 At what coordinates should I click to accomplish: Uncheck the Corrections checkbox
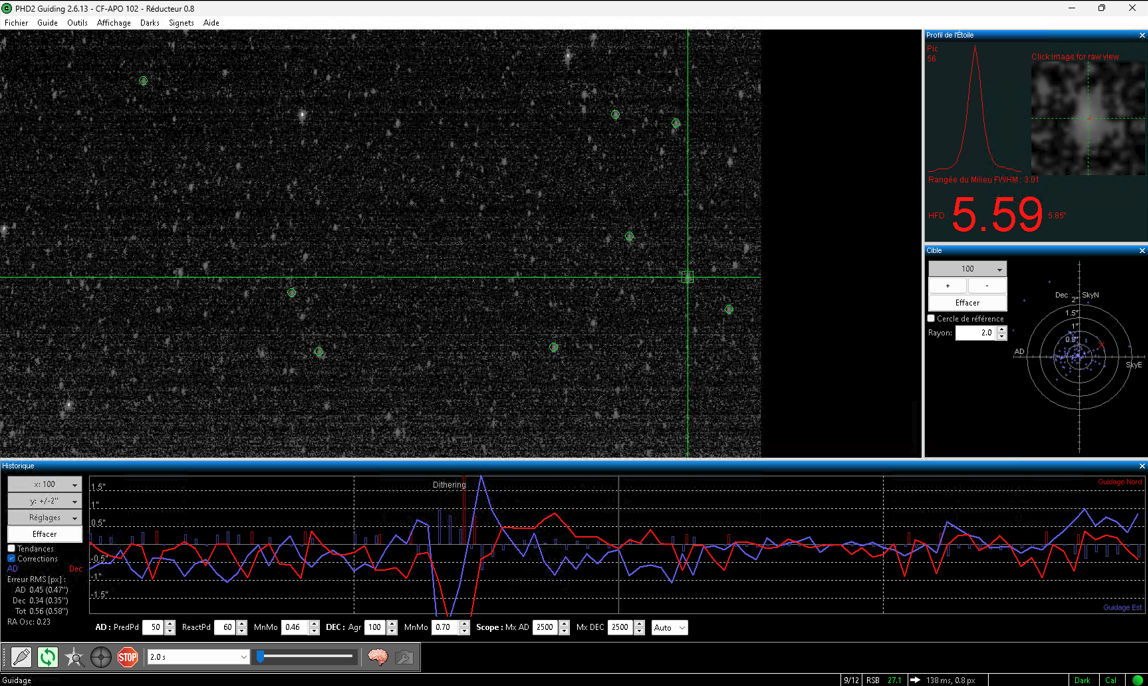(11, 559)
